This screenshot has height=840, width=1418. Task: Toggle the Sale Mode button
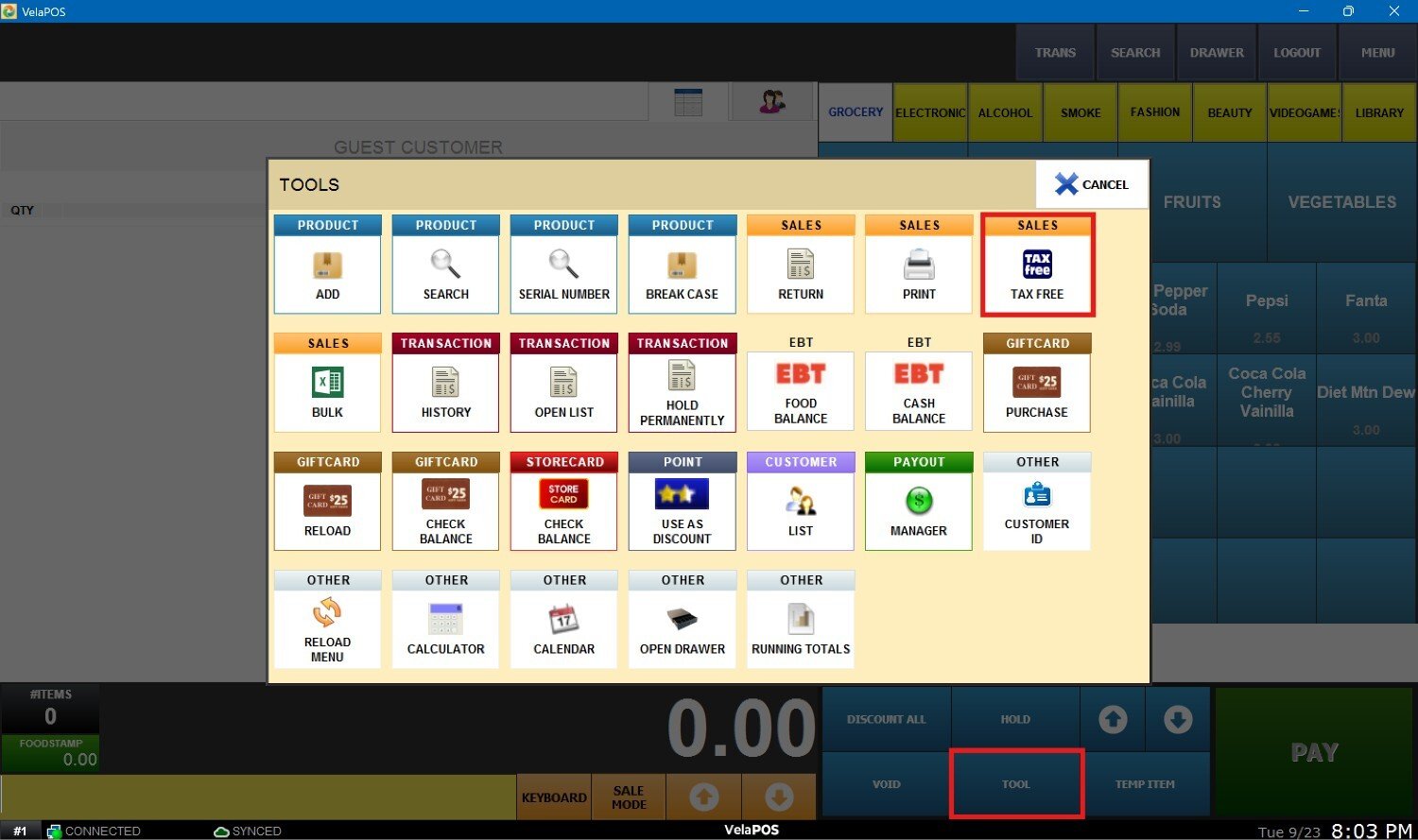pyautogui.click(x=629, y=797)
